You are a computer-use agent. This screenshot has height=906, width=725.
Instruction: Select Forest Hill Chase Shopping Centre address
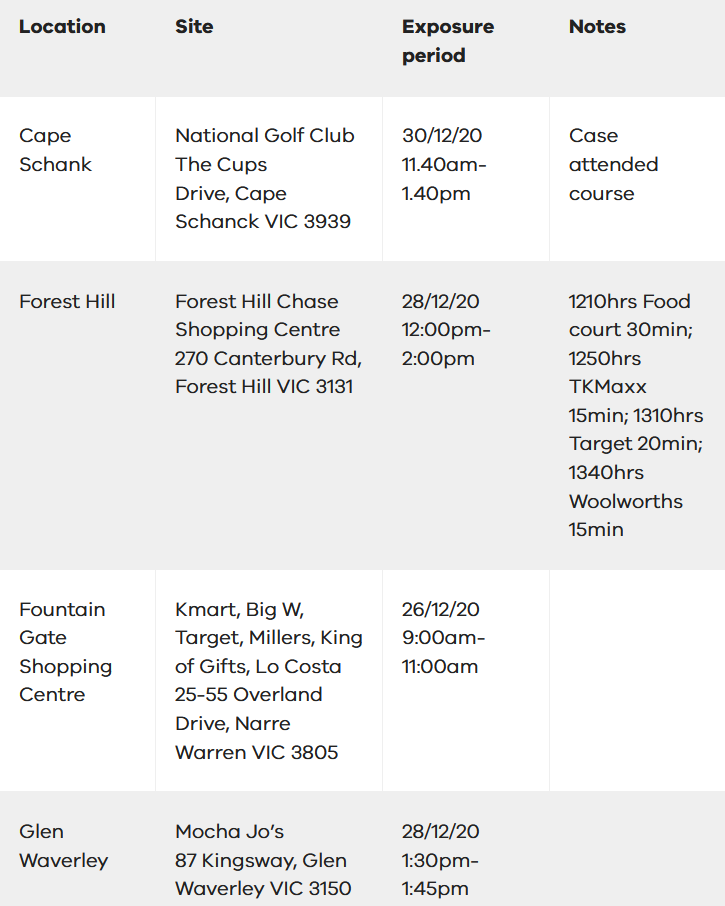click(x=269, y=344)
